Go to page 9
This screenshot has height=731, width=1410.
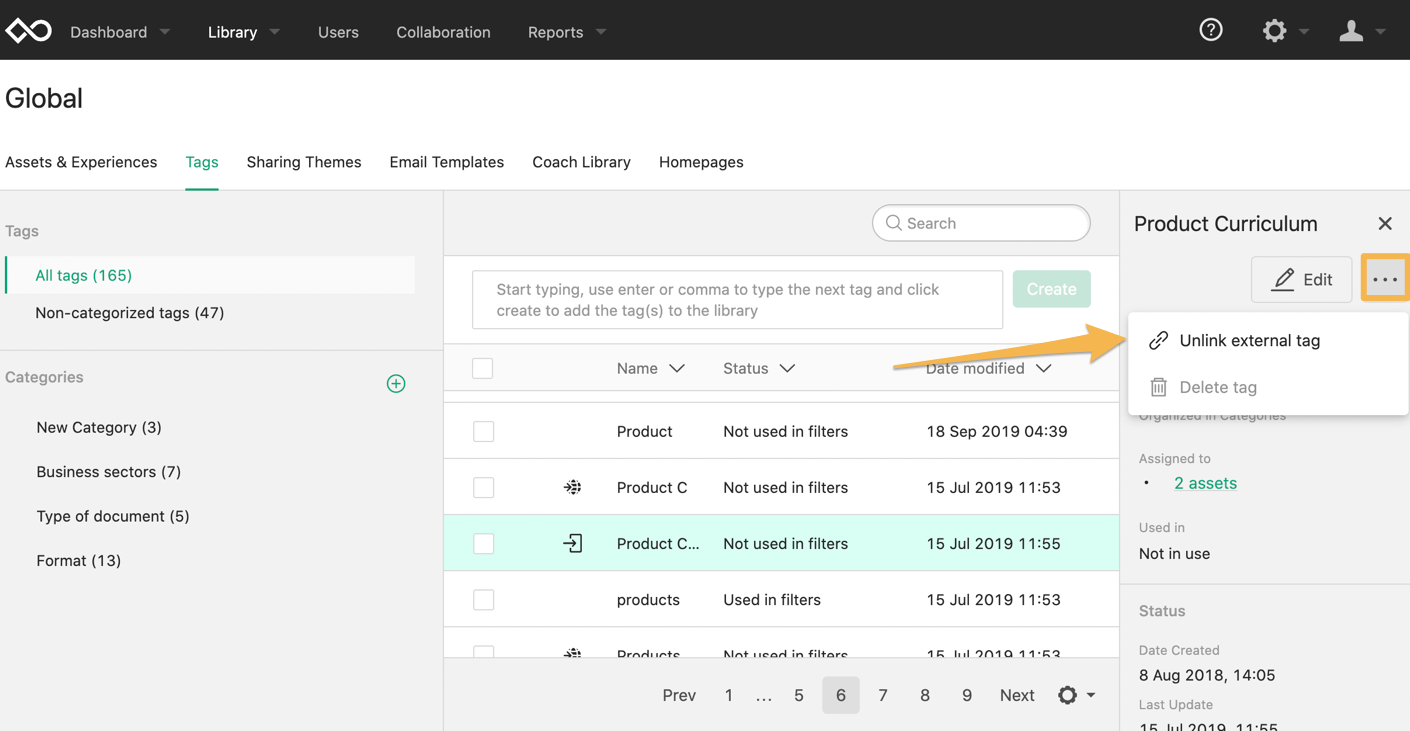click(967, 695)
